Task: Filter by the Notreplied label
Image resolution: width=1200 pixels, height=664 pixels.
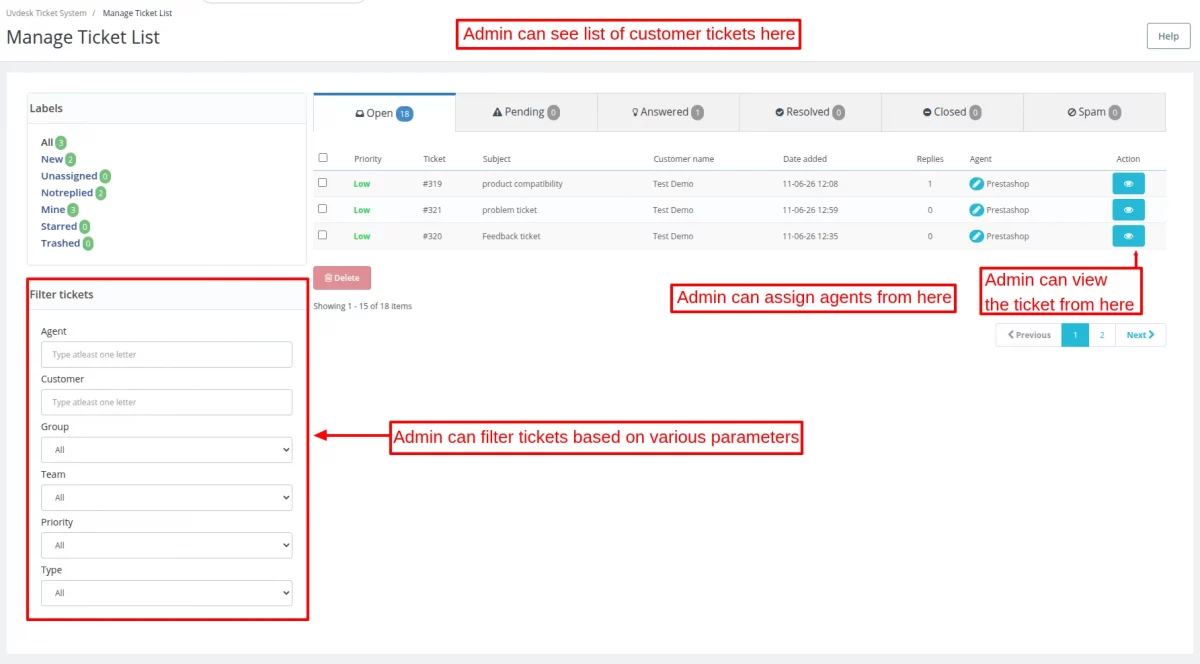Action: click(x=67, y=193)
